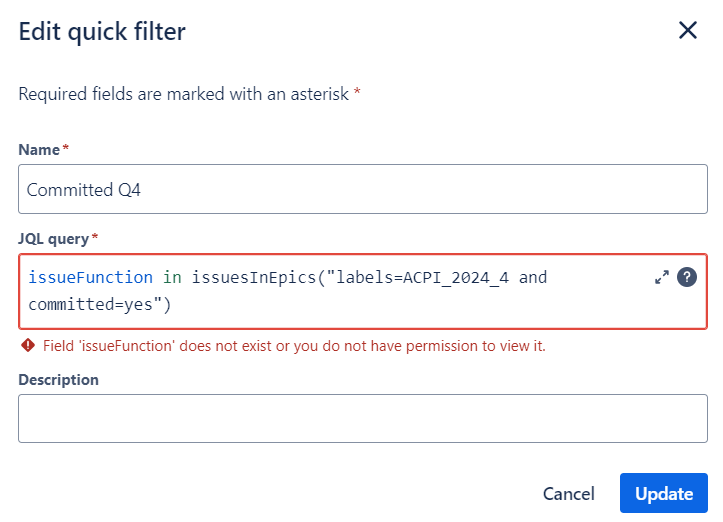Click the Description field label
This screenshot has height=522, width=723.
click(59, 380)
